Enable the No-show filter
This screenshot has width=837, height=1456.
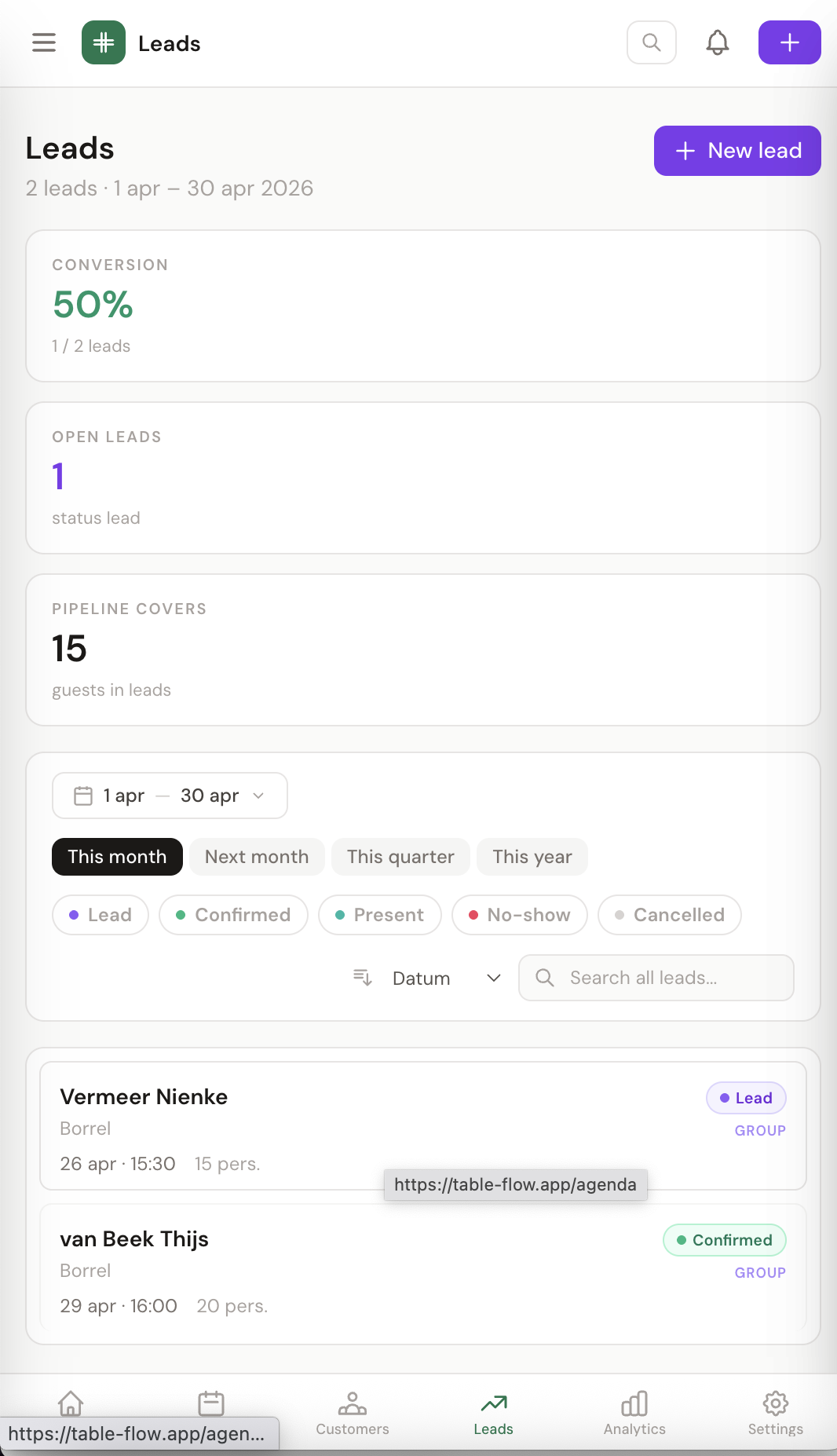[519, 914]
